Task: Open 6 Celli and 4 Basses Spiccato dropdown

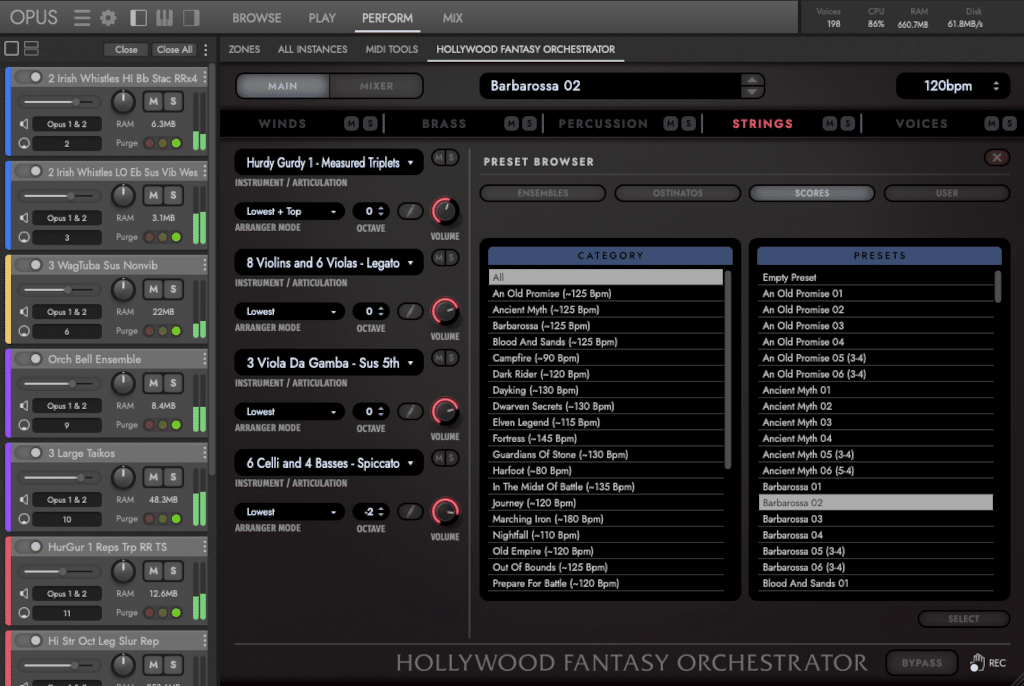Action: 329,463
